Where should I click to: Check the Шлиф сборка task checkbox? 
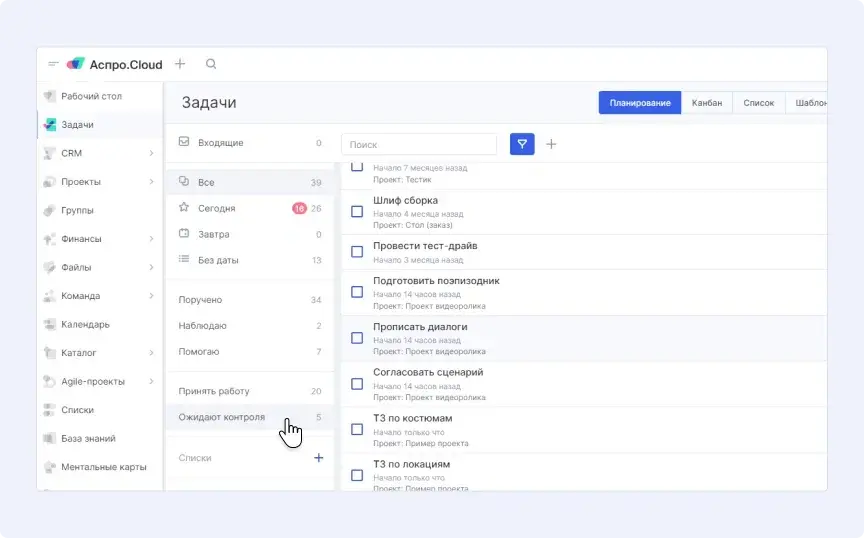point(357,212)
